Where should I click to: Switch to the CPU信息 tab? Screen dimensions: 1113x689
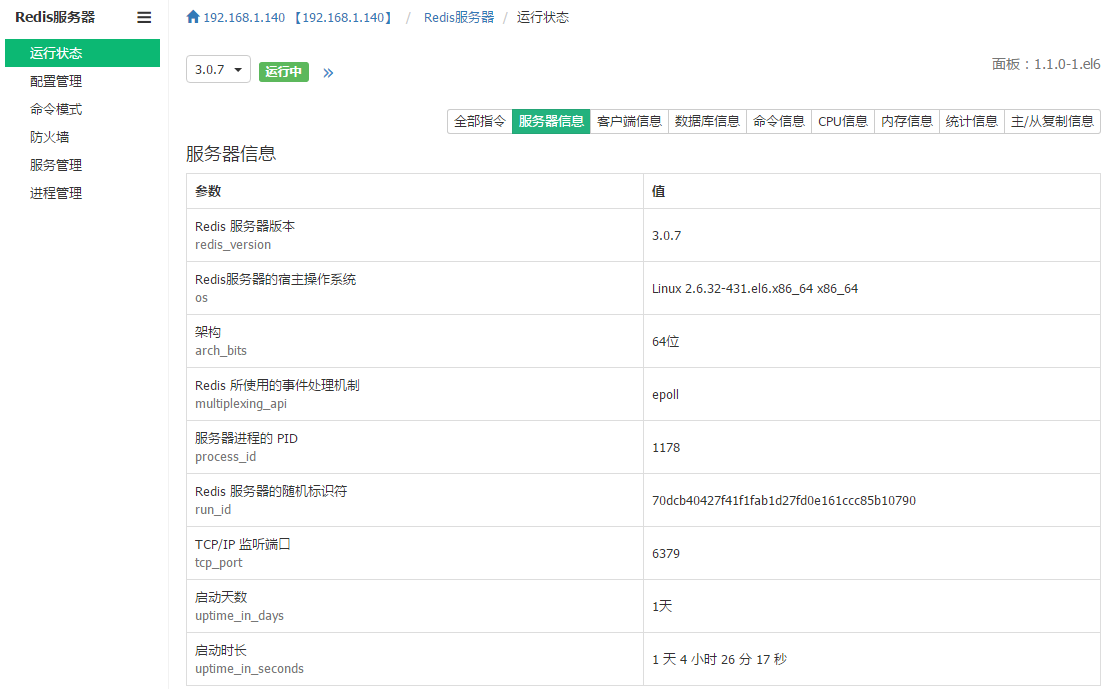[843, 121]
